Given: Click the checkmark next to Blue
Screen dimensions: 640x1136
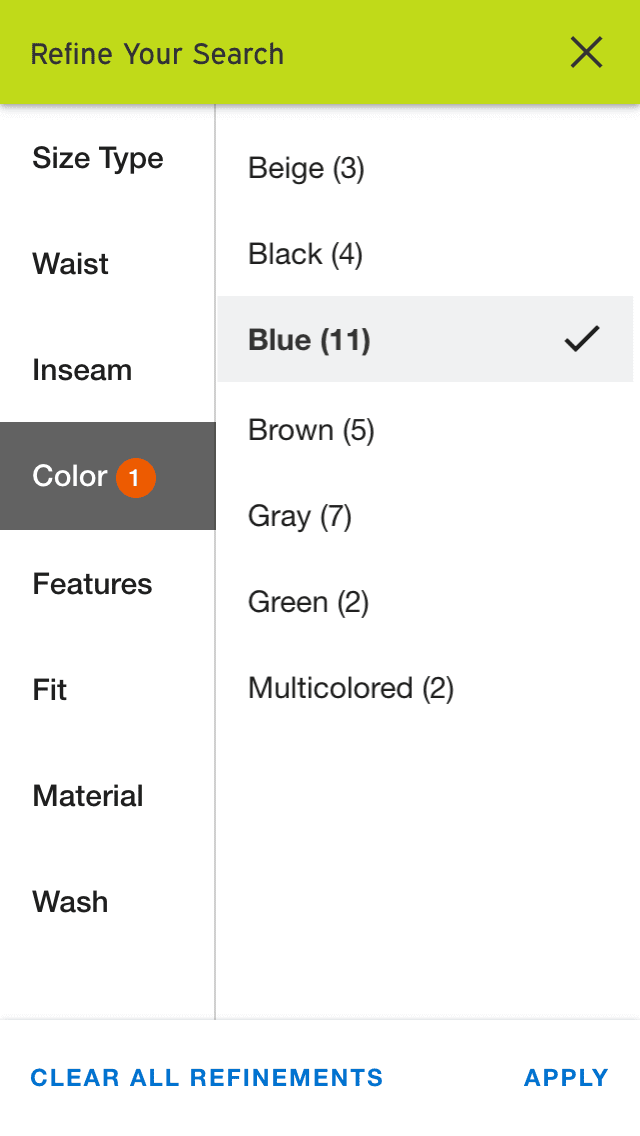Looking at the screenshot, I should coord(583,339).
